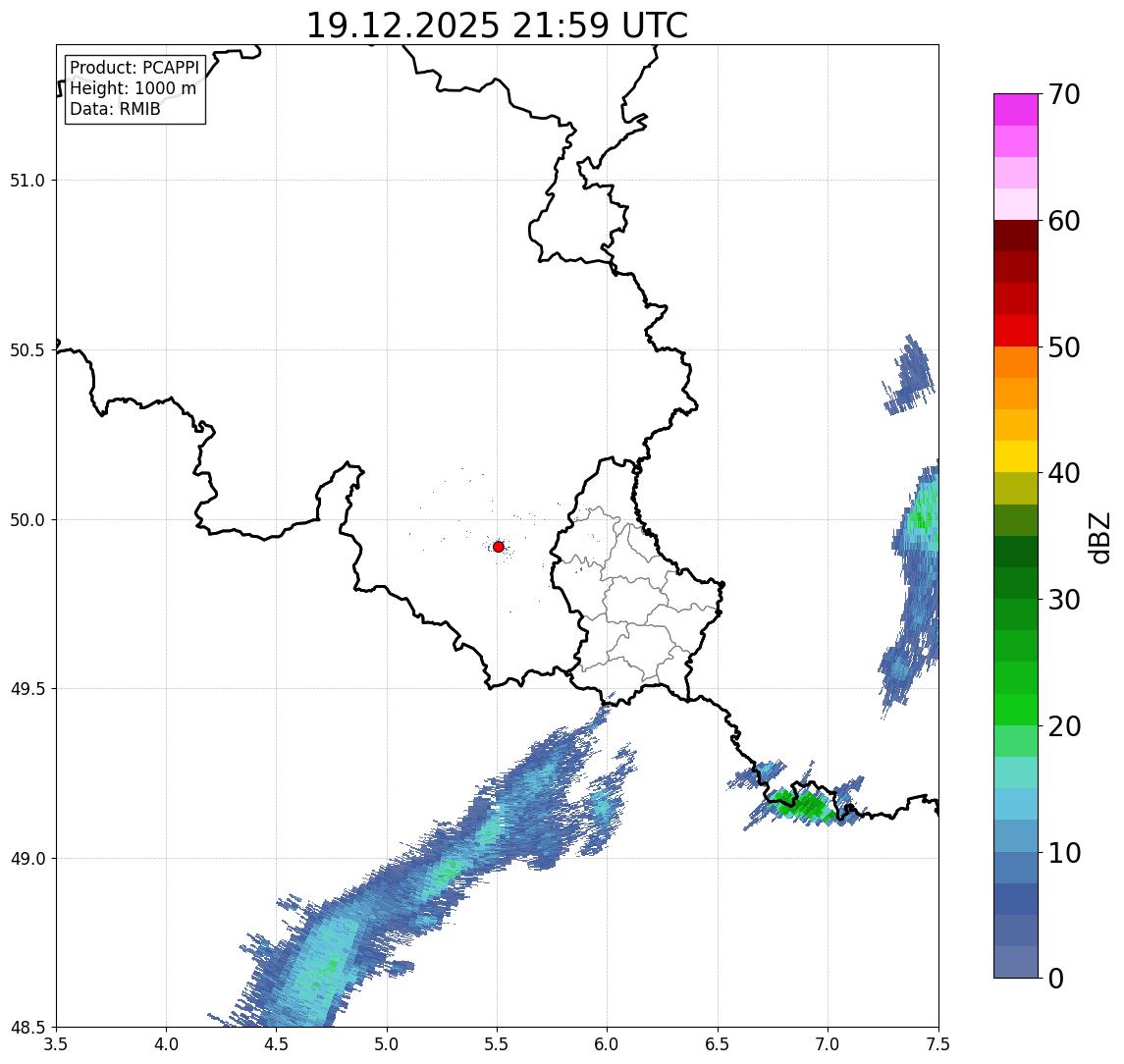
Task: Pick the dark maroon colorbar segment just below 60
Action: (1016, 236)
